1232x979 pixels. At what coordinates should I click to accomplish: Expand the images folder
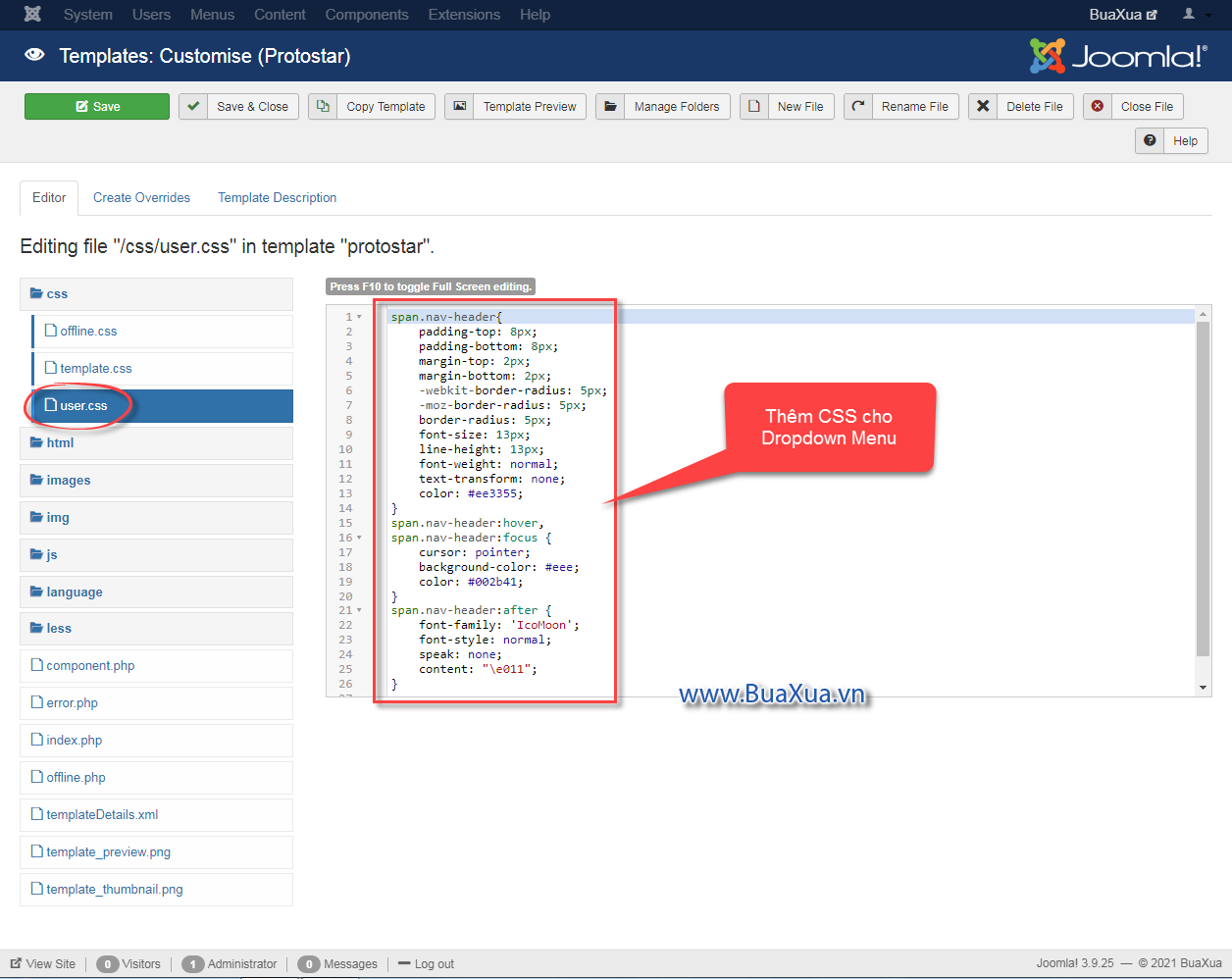tap(156, 481)
